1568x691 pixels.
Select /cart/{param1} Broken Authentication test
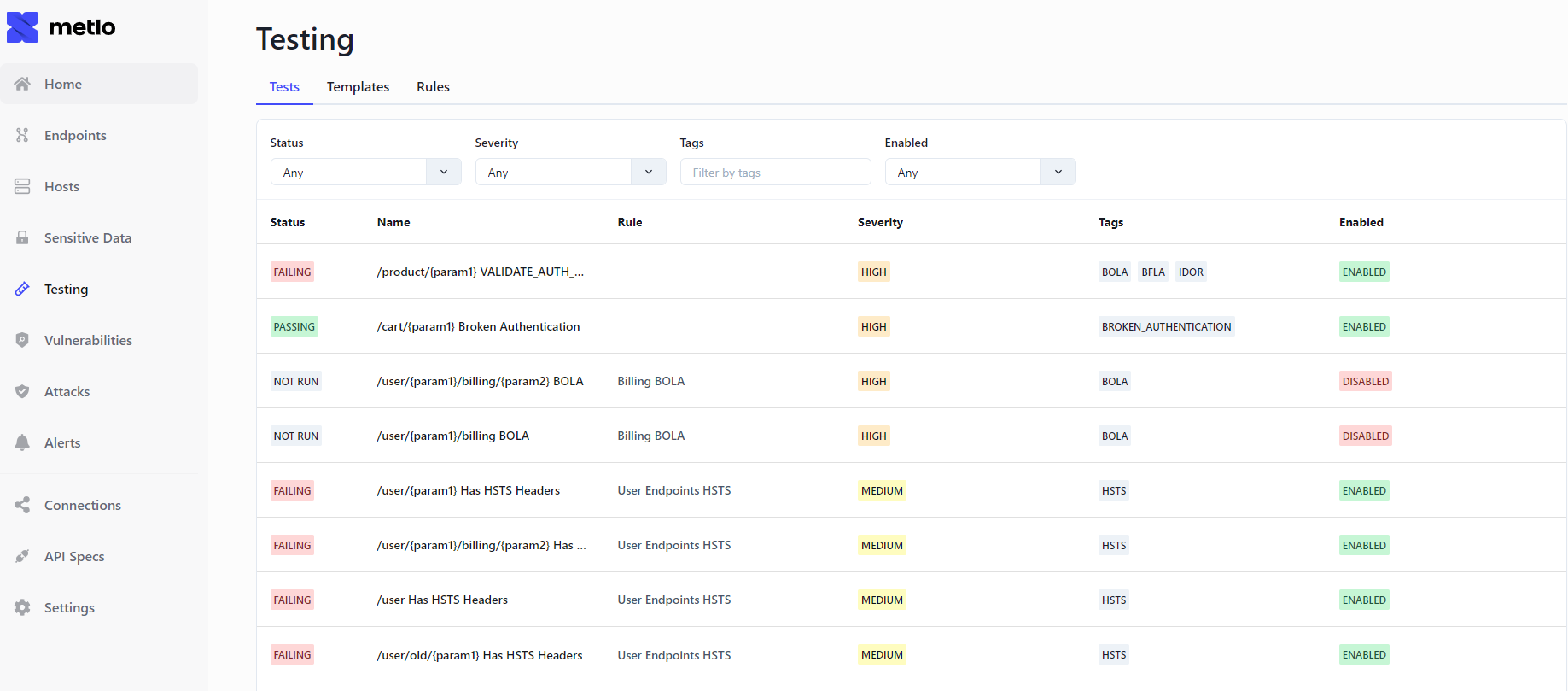[478, 326]
